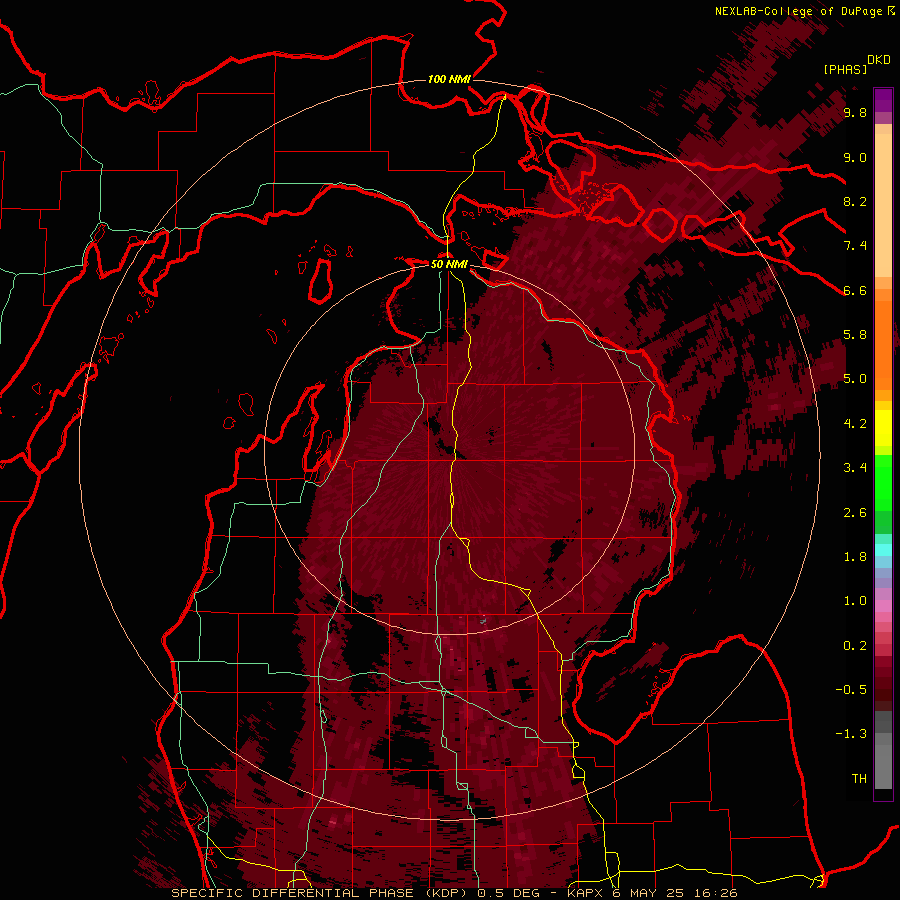Click the -0.5 scale value
This screenshot has height=900, width=900.
tap(851, 690)
